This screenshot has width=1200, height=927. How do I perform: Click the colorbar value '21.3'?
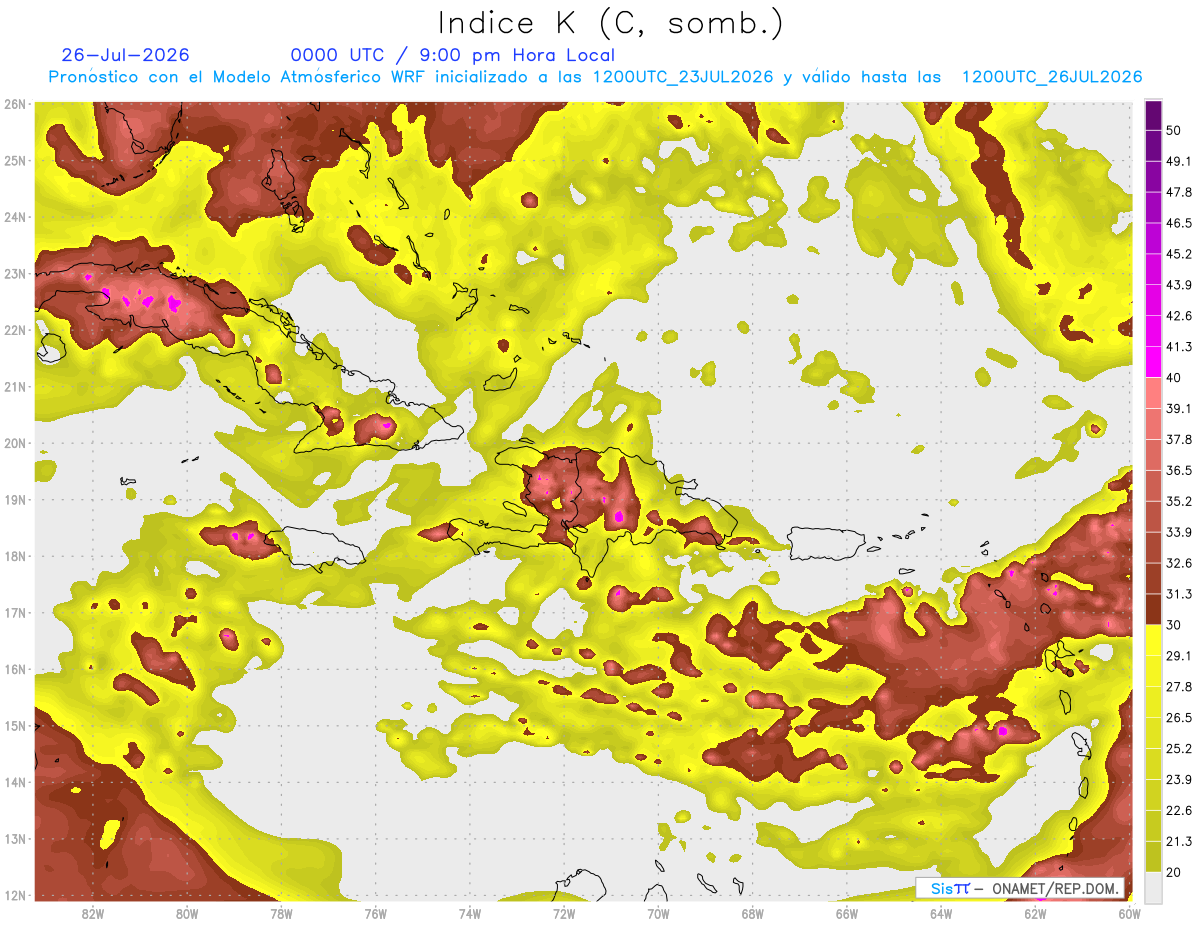1179,841
